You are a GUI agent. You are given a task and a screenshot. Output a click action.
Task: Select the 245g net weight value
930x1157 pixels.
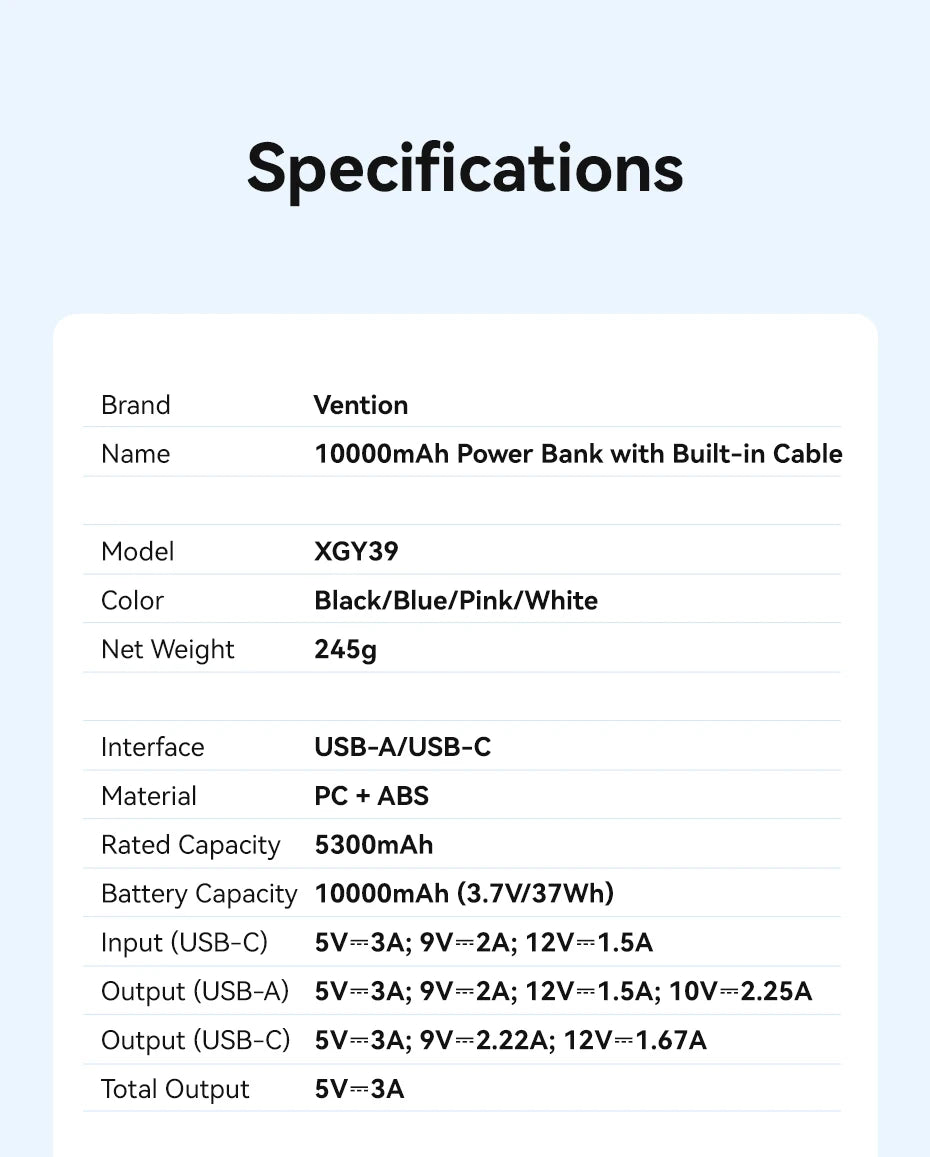pyautogui.click(x=345, y=650)
